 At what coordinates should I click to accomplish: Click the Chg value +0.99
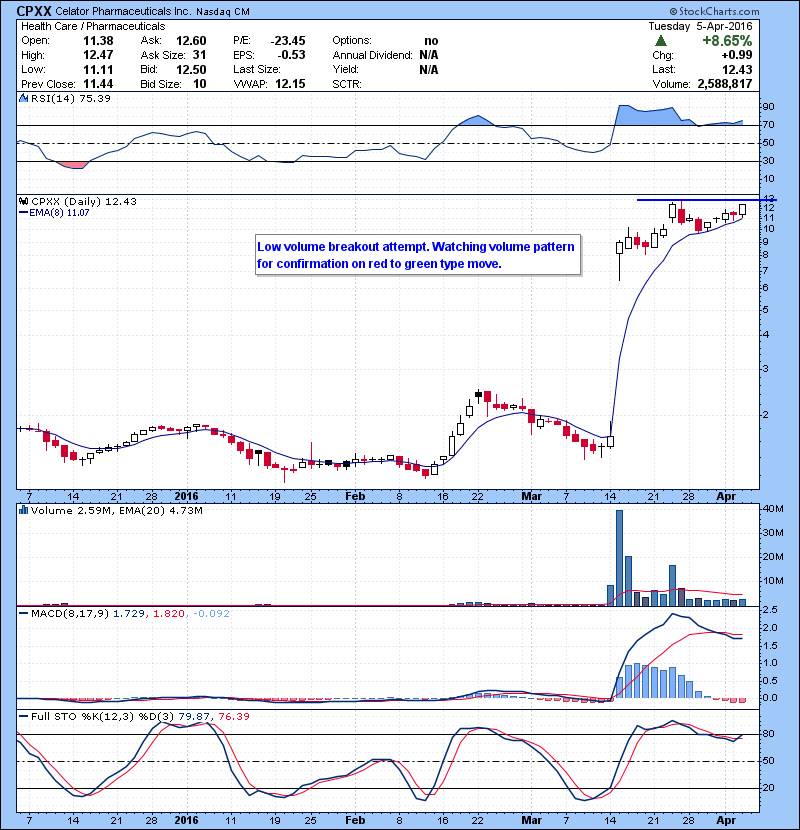pyautogui.click(x=737, y=55)
